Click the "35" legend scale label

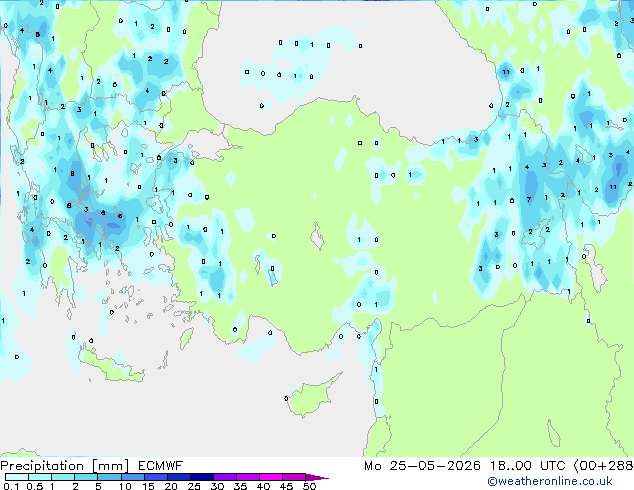click(x=240, y=486)
